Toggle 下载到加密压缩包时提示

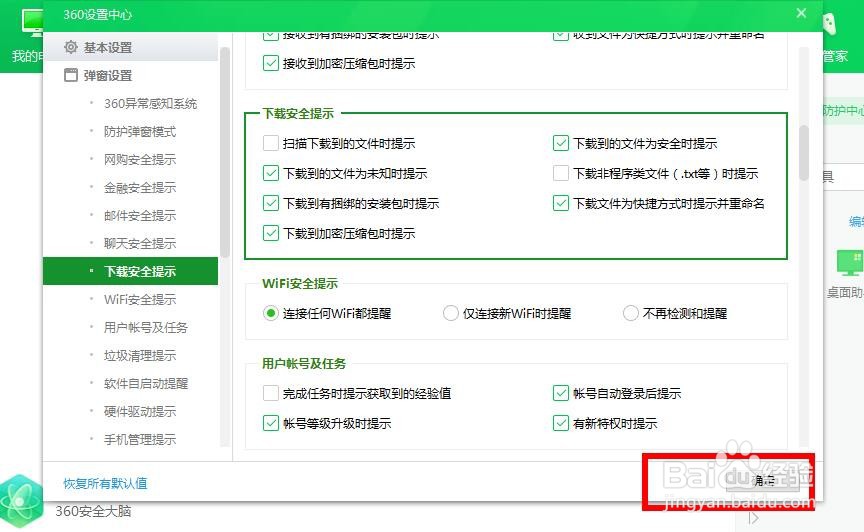(271, 233)
